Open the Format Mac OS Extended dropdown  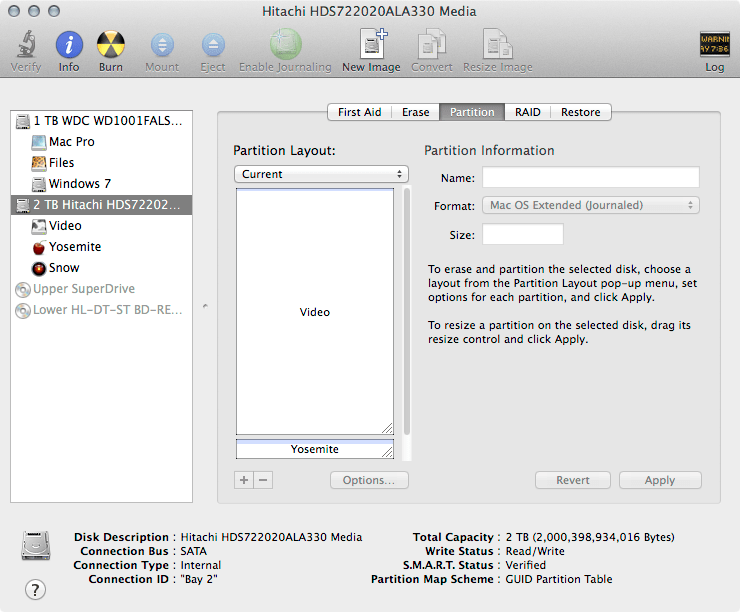[591, 205]
